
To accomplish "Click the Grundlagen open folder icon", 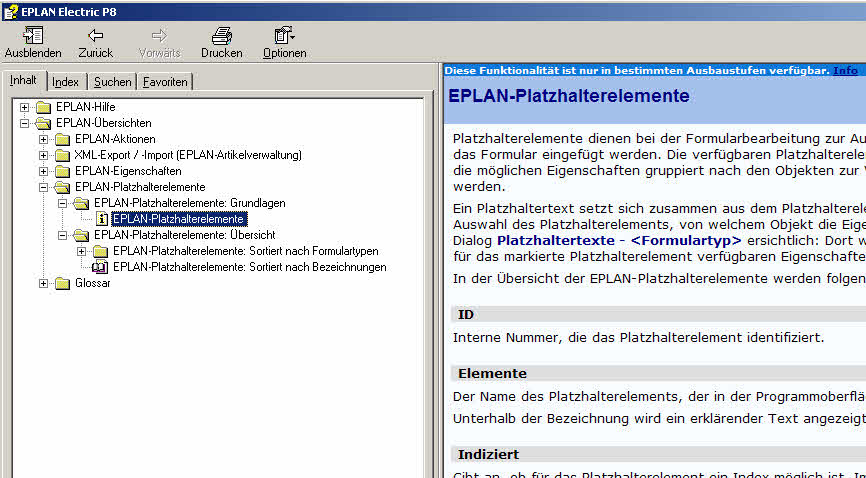I will tap(81, 203).
